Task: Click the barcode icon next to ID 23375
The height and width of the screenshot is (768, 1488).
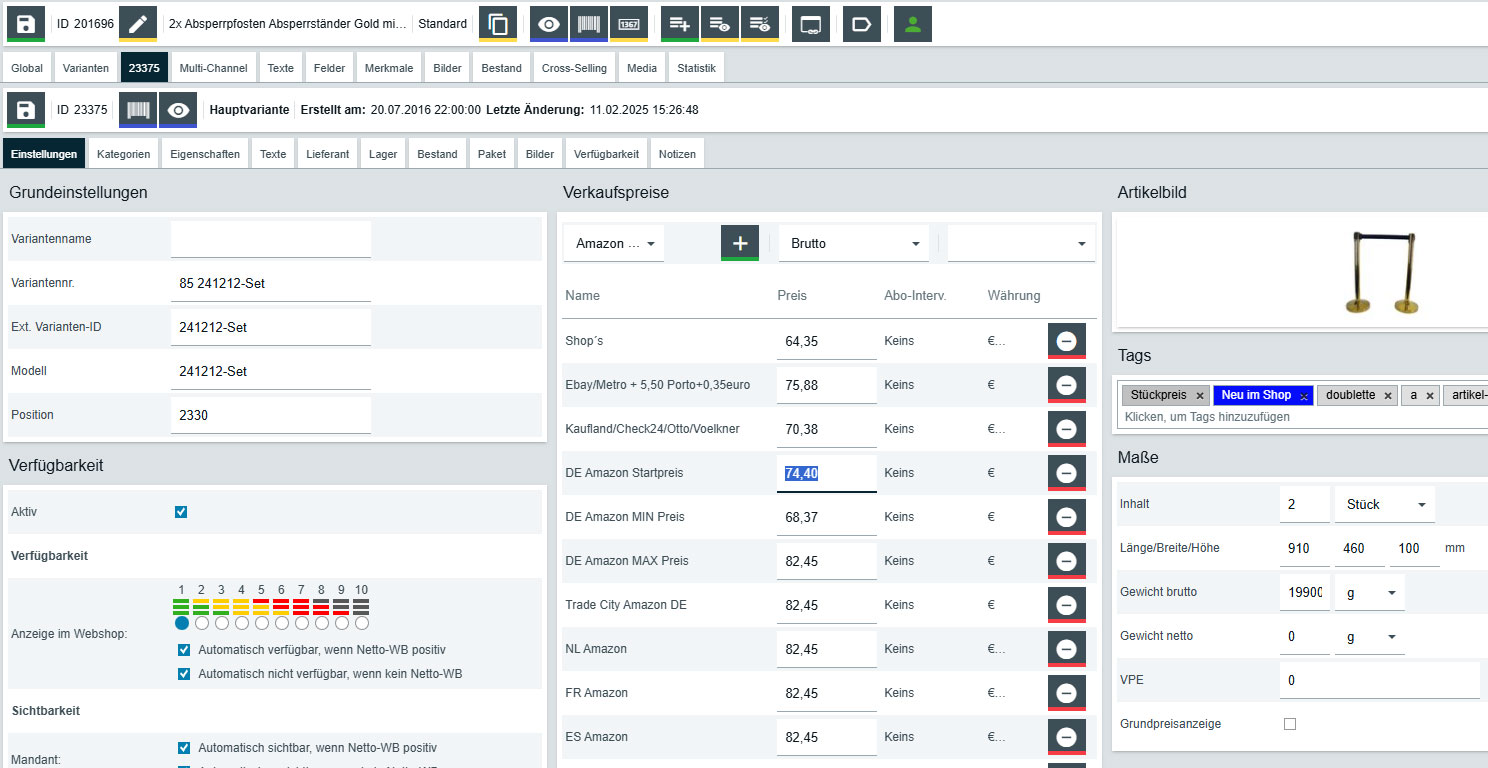Action: click(x=138, y=110)
